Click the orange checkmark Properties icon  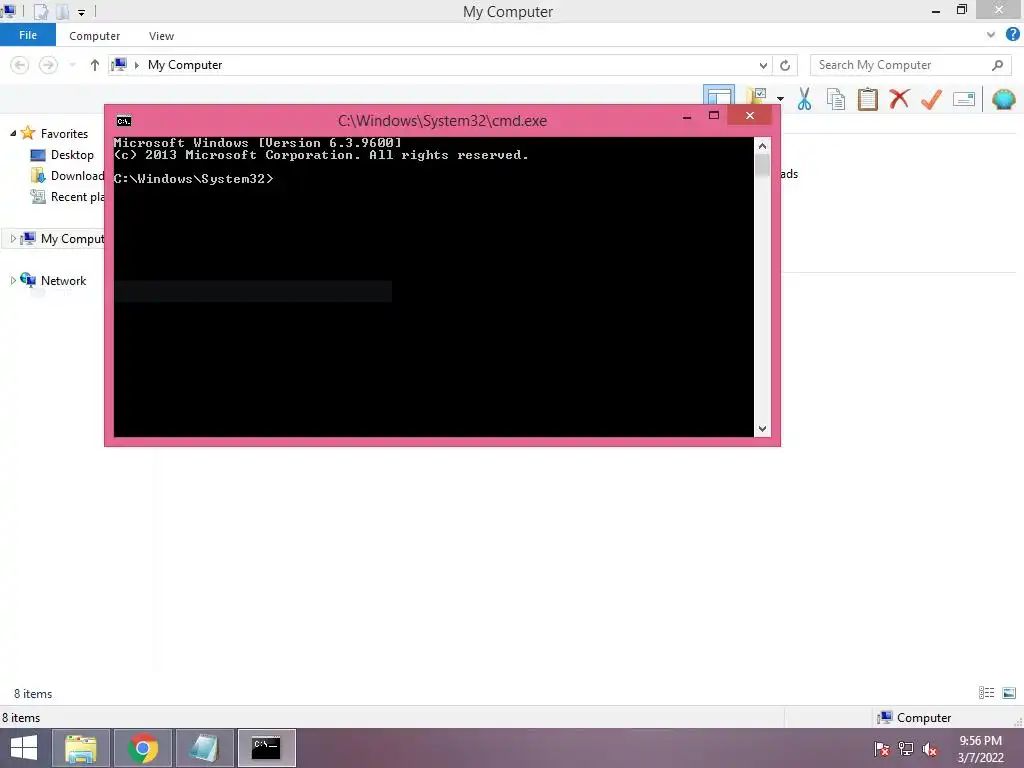pyautogui.click(x=931, y=99)
